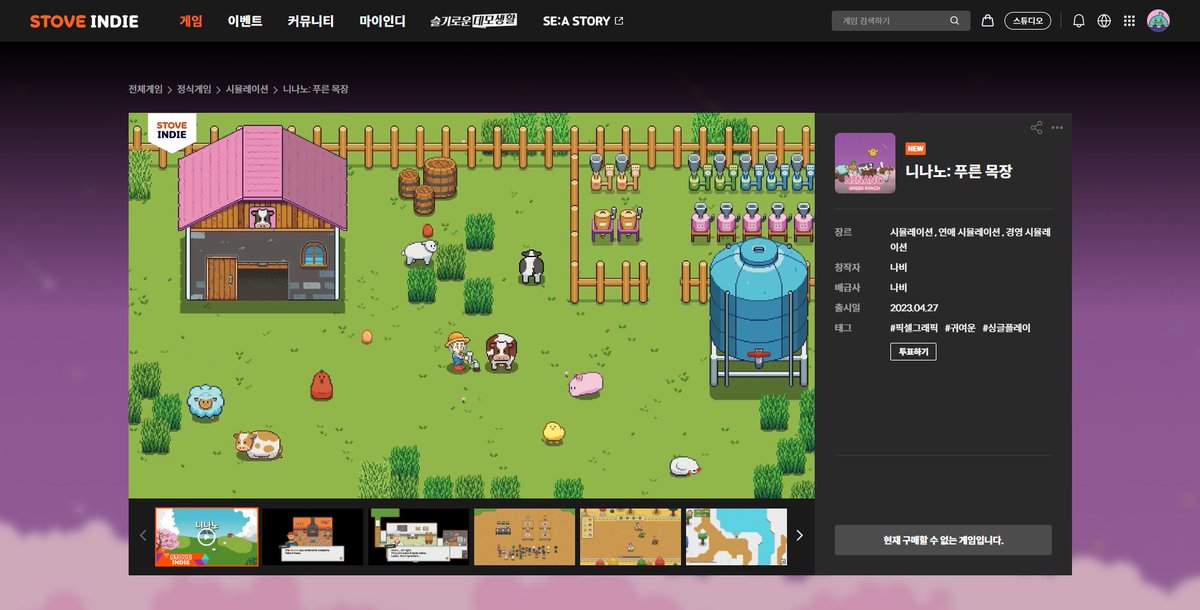Open the user profile avatar

[x=1158, y=20]
